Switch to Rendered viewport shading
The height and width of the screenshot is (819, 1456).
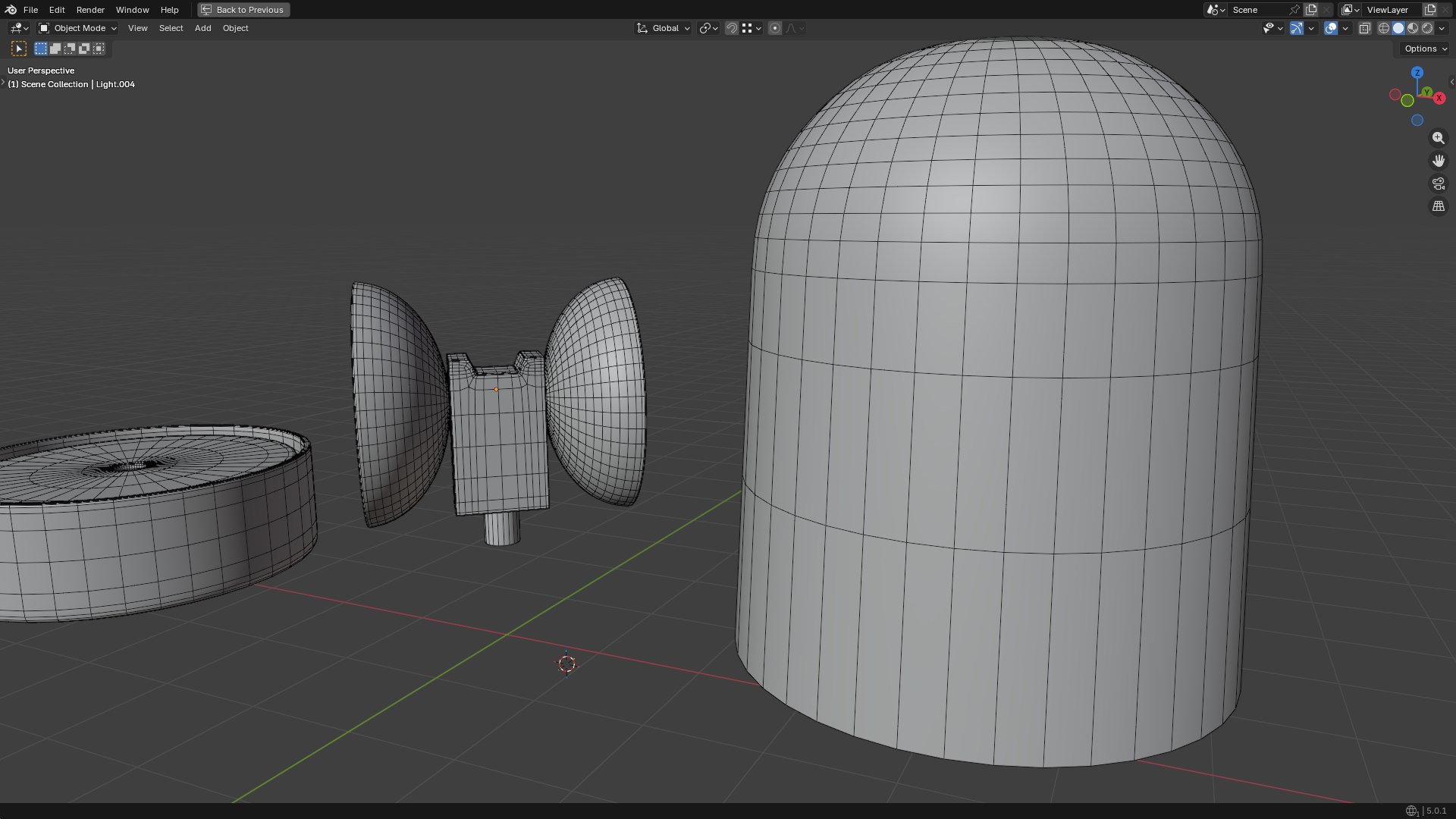1427,28
